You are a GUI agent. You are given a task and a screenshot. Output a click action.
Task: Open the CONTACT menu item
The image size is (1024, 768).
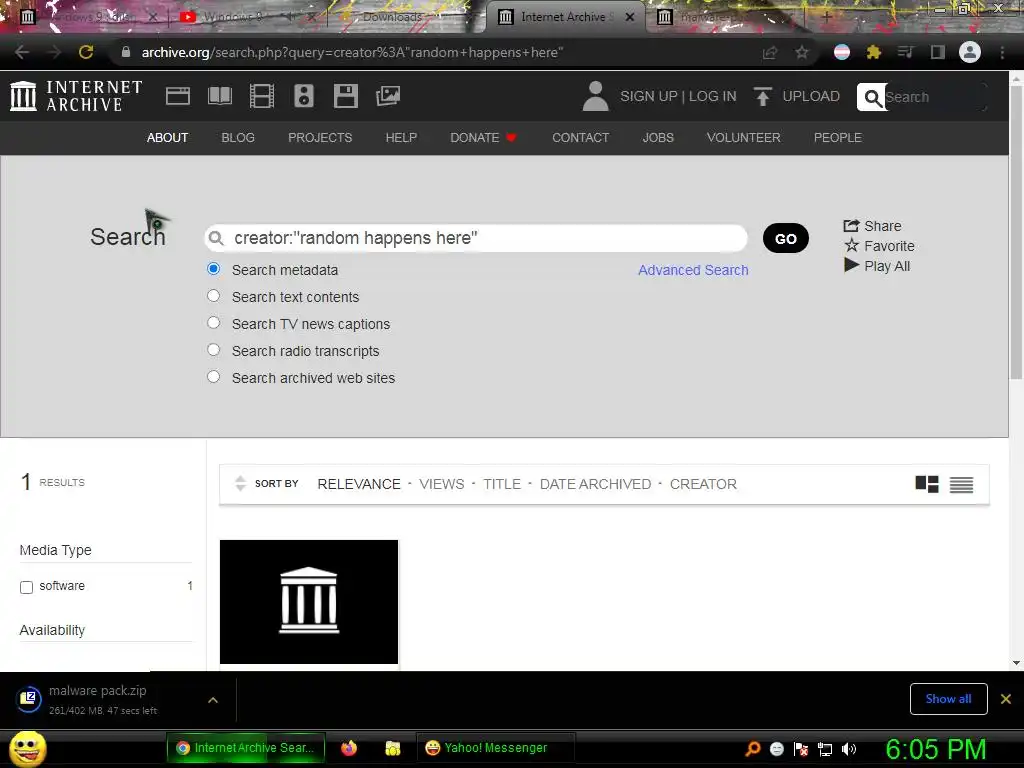point(581,138)
